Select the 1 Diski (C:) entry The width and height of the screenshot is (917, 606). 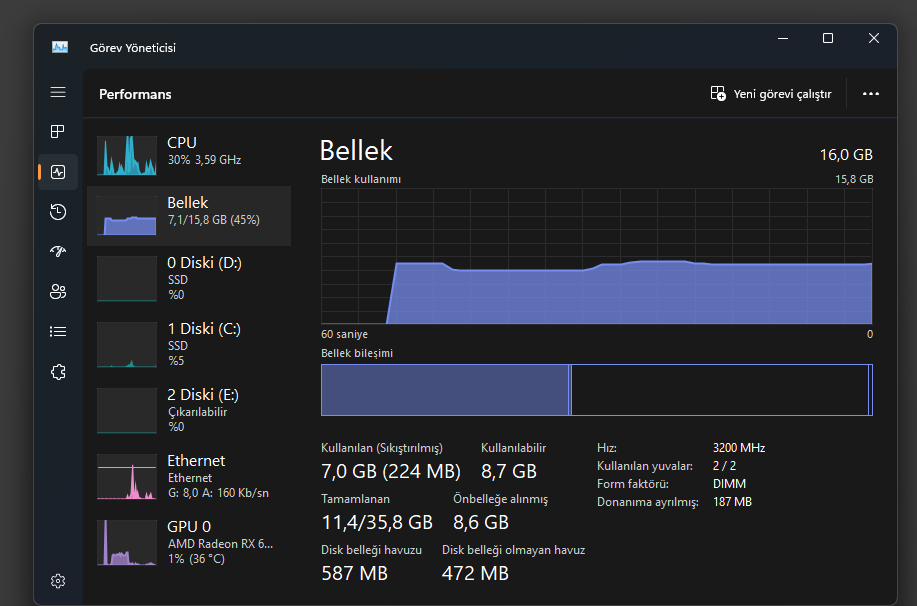[189, 344]
